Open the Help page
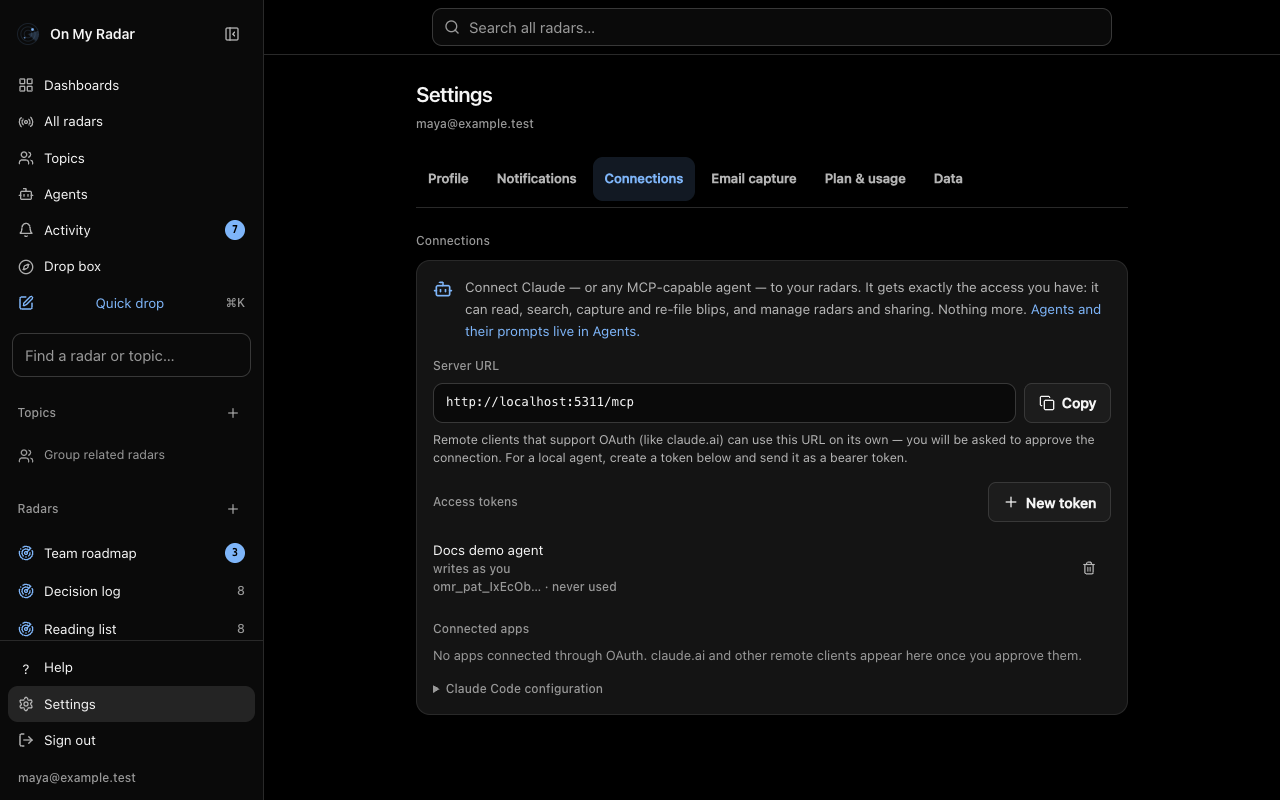Image resolution: width=1280 pixels, height=800 pixels. click(x=131, y=667)
